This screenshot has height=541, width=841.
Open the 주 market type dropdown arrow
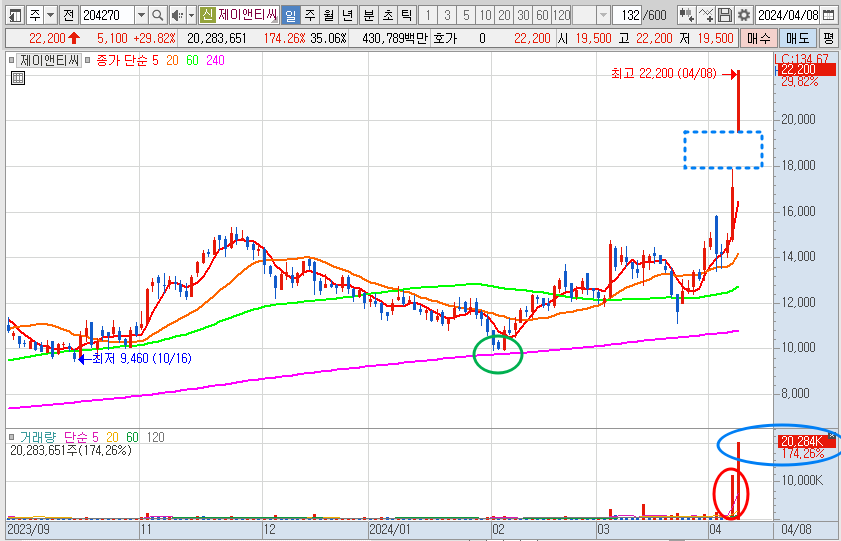[x=51, y=15]
